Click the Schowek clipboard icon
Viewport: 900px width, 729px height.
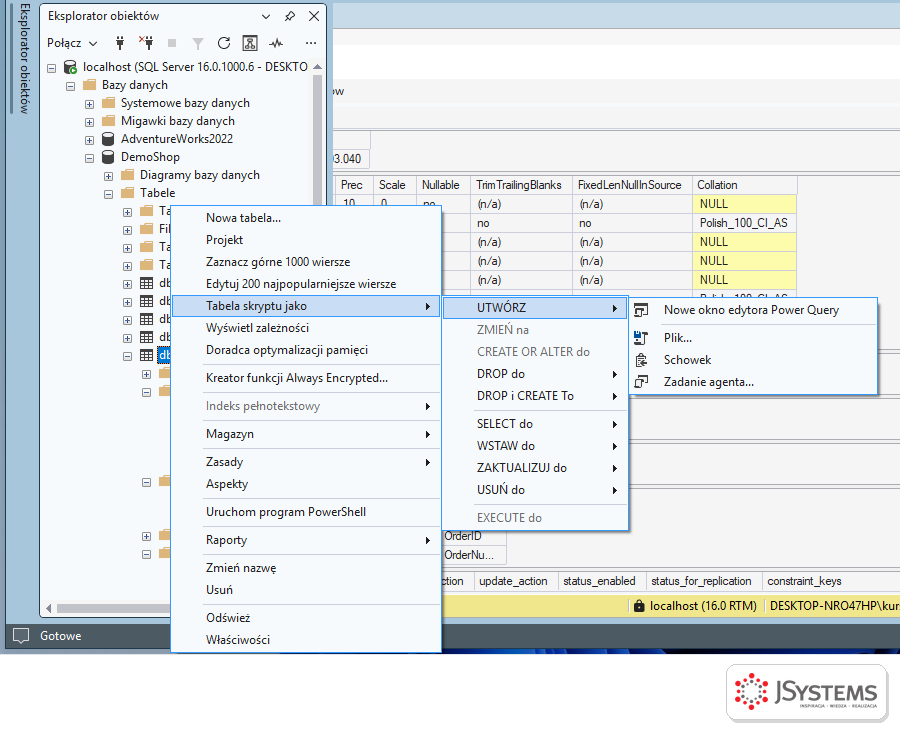click(x=641, y=360)
